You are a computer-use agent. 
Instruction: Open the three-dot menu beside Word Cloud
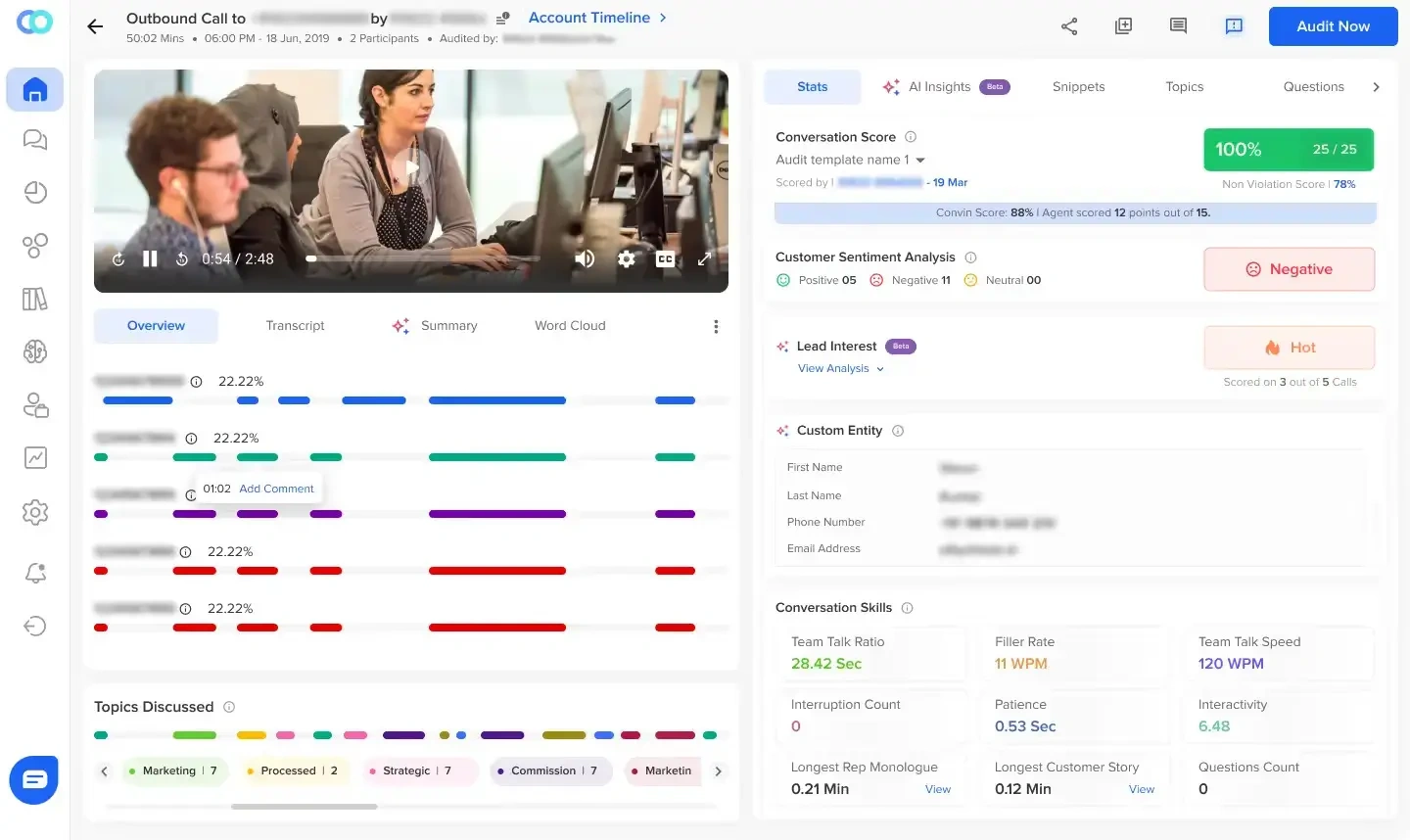click(x=716, y=326)
